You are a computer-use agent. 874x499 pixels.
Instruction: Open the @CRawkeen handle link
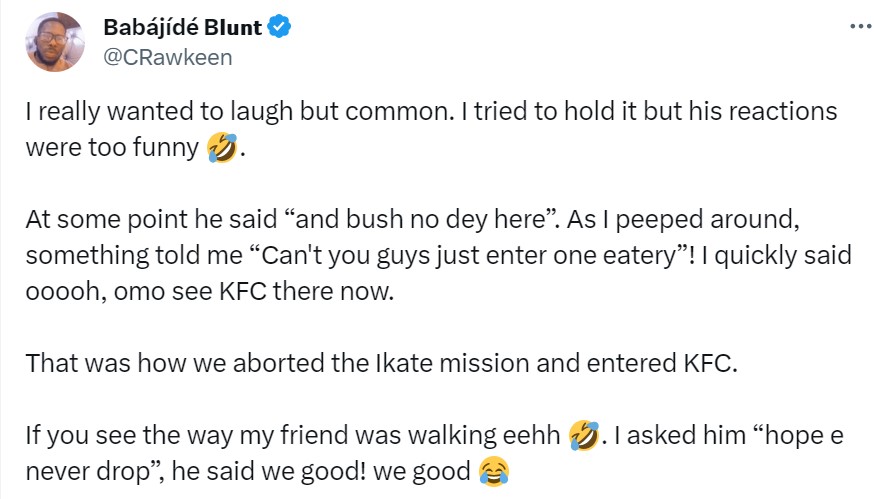point(168,57)
